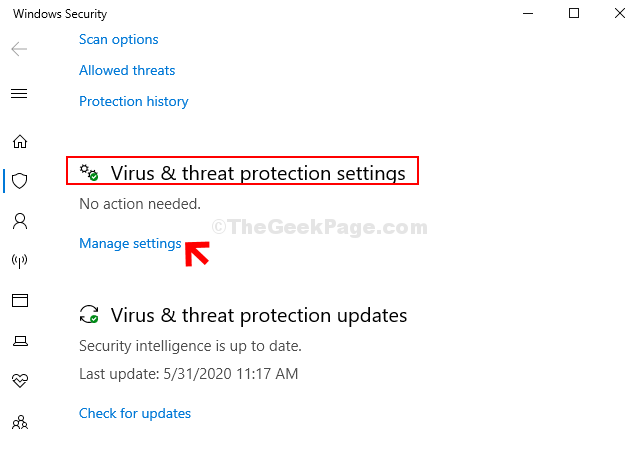Click the protection updates refresh icon

pyautogui.click(x=89, y=314)
